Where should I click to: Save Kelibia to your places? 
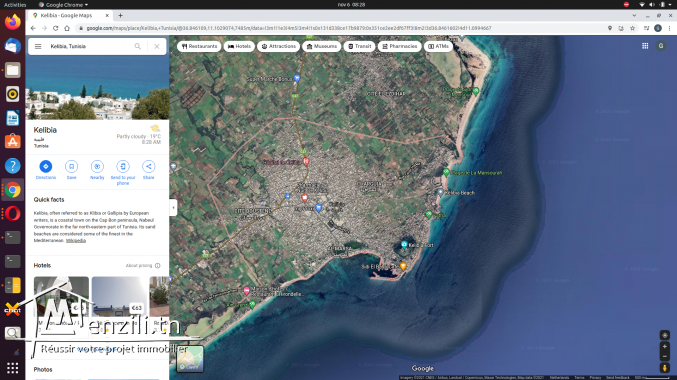tap(71, 170)
